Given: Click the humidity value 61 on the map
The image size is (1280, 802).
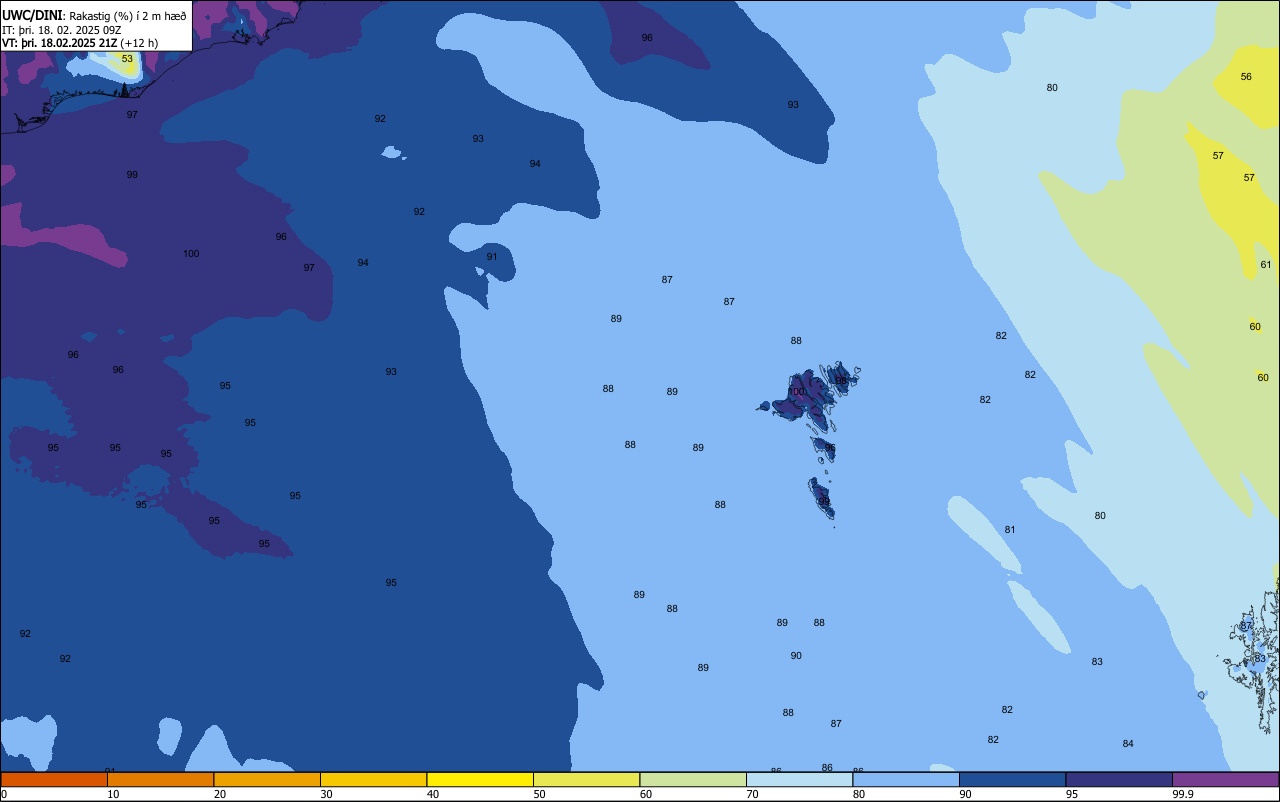Looking at the screenshot, I should pos(1266,265).
